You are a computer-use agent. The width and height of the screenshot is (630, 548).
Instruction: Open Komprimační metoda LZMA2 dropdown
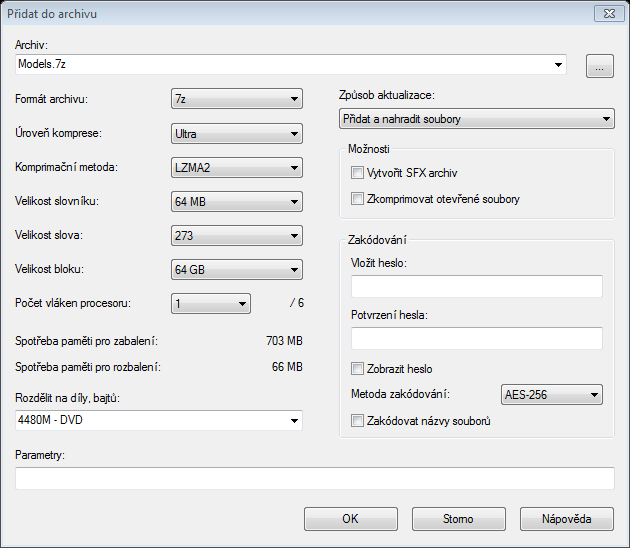tap(237, 167)
